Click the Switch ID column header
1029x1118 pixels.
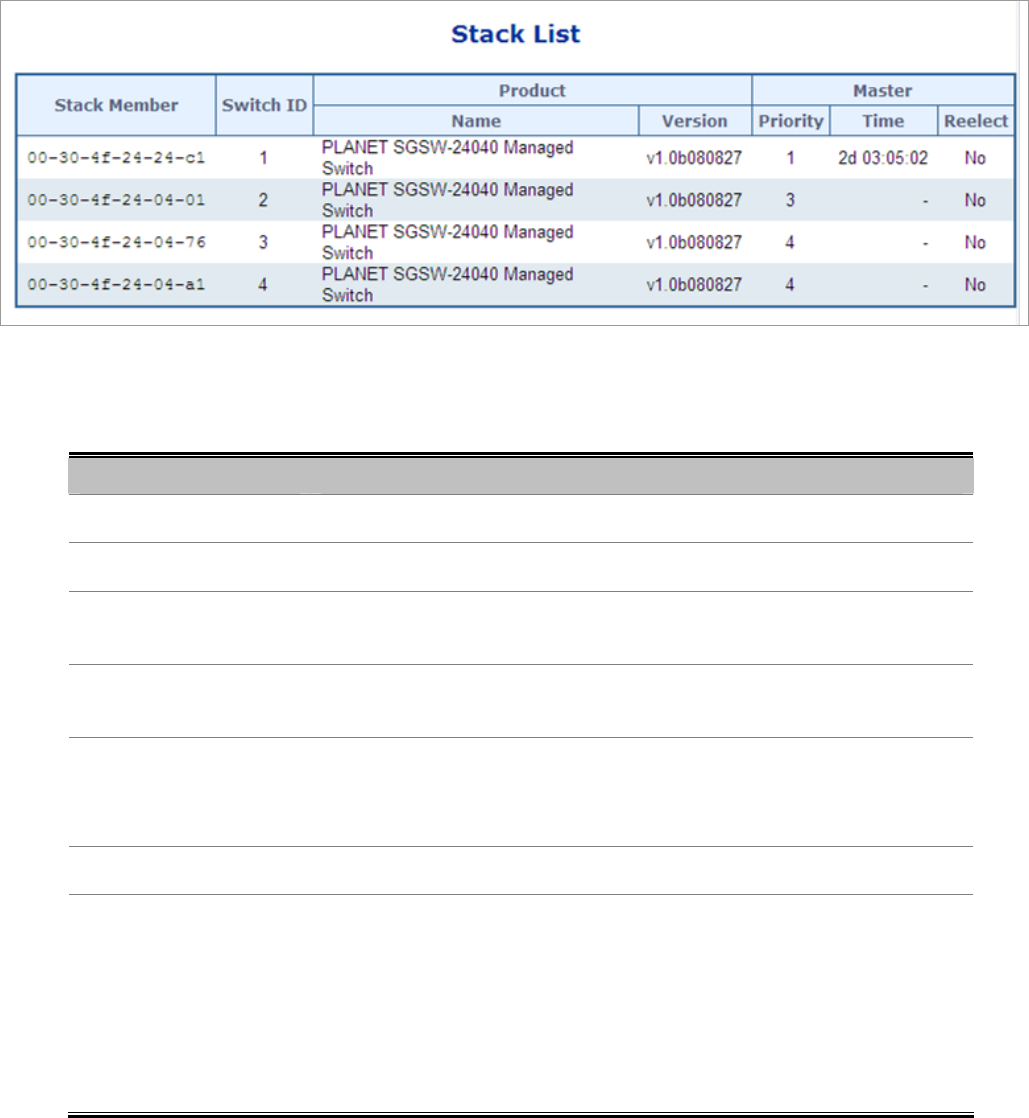[265, 105]
